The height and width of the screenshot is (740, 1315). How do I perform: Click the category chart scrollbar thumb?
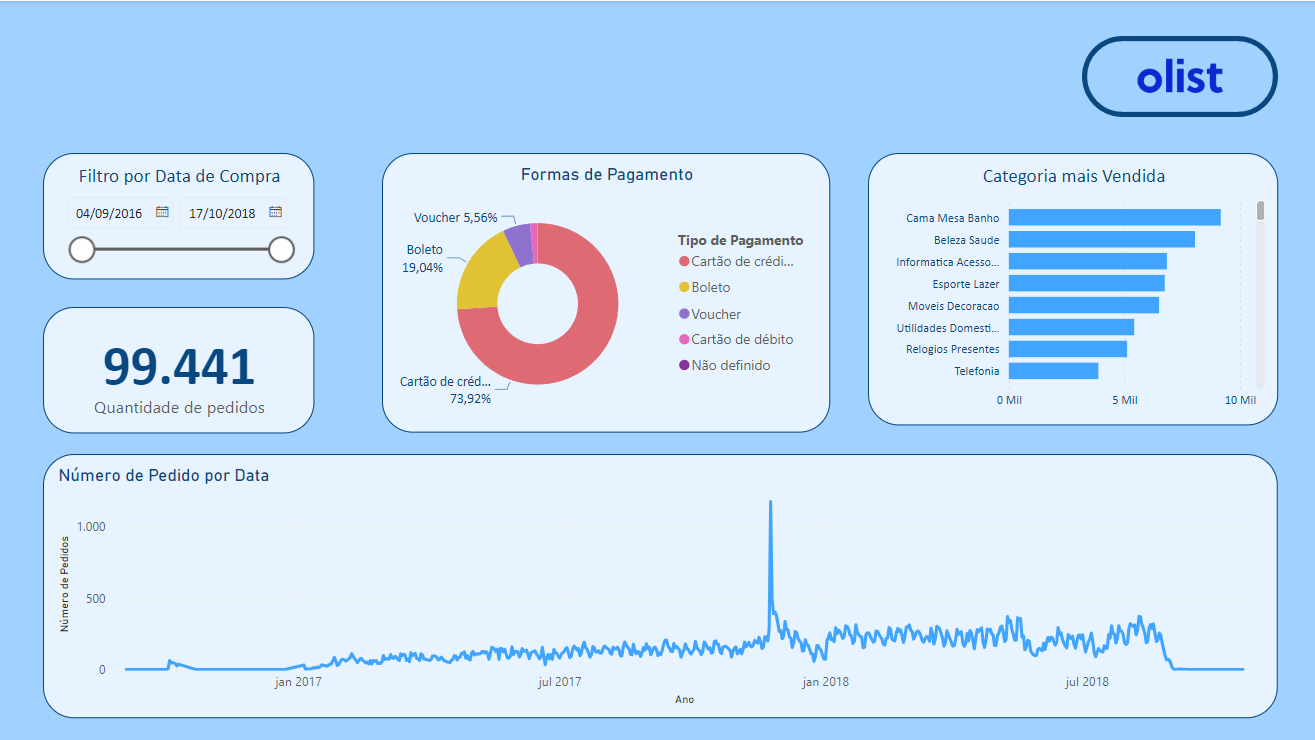1260,210
